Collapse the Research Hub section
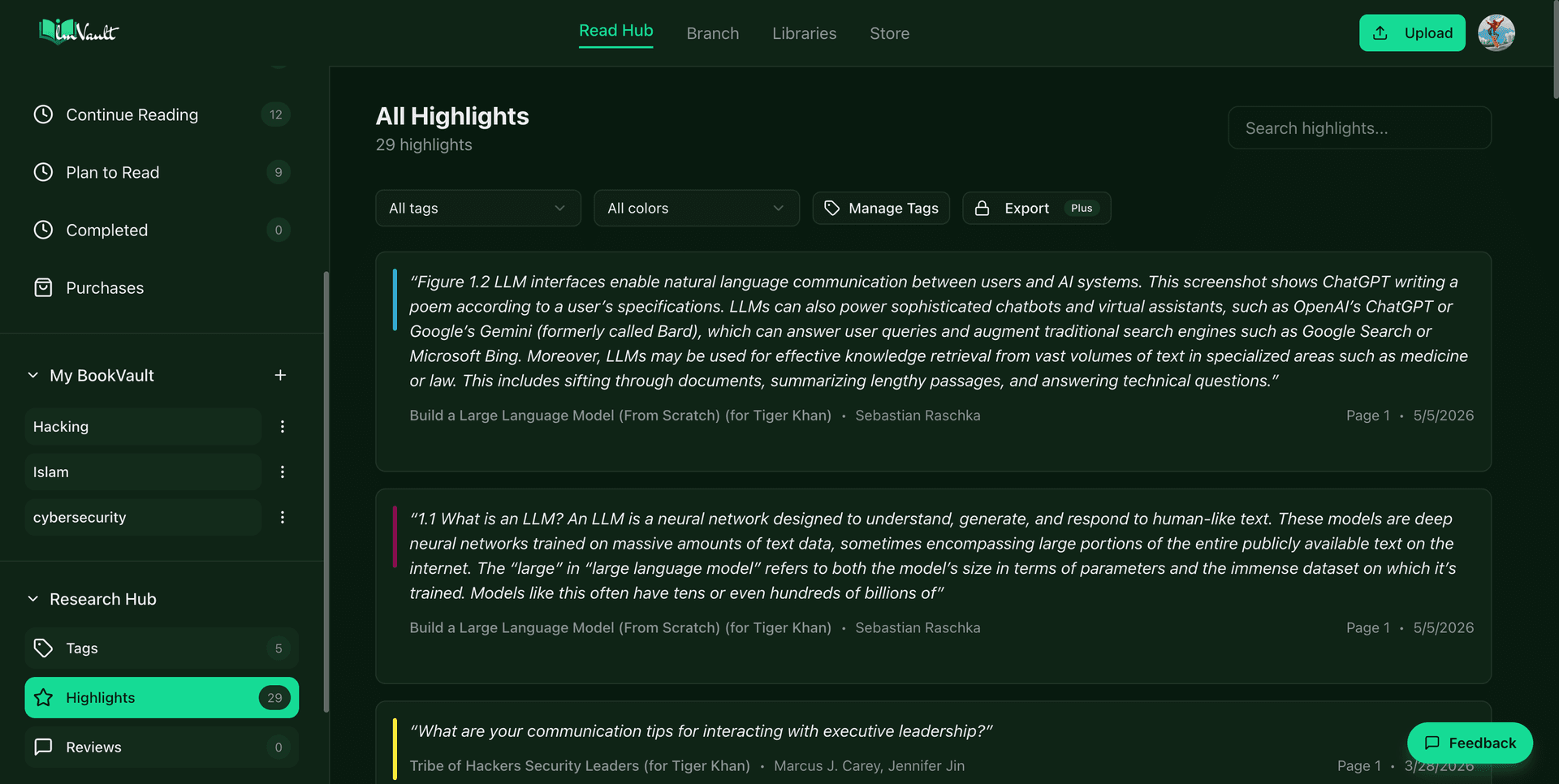Viewport: 1559px width, 784px height. coord(33,599)
